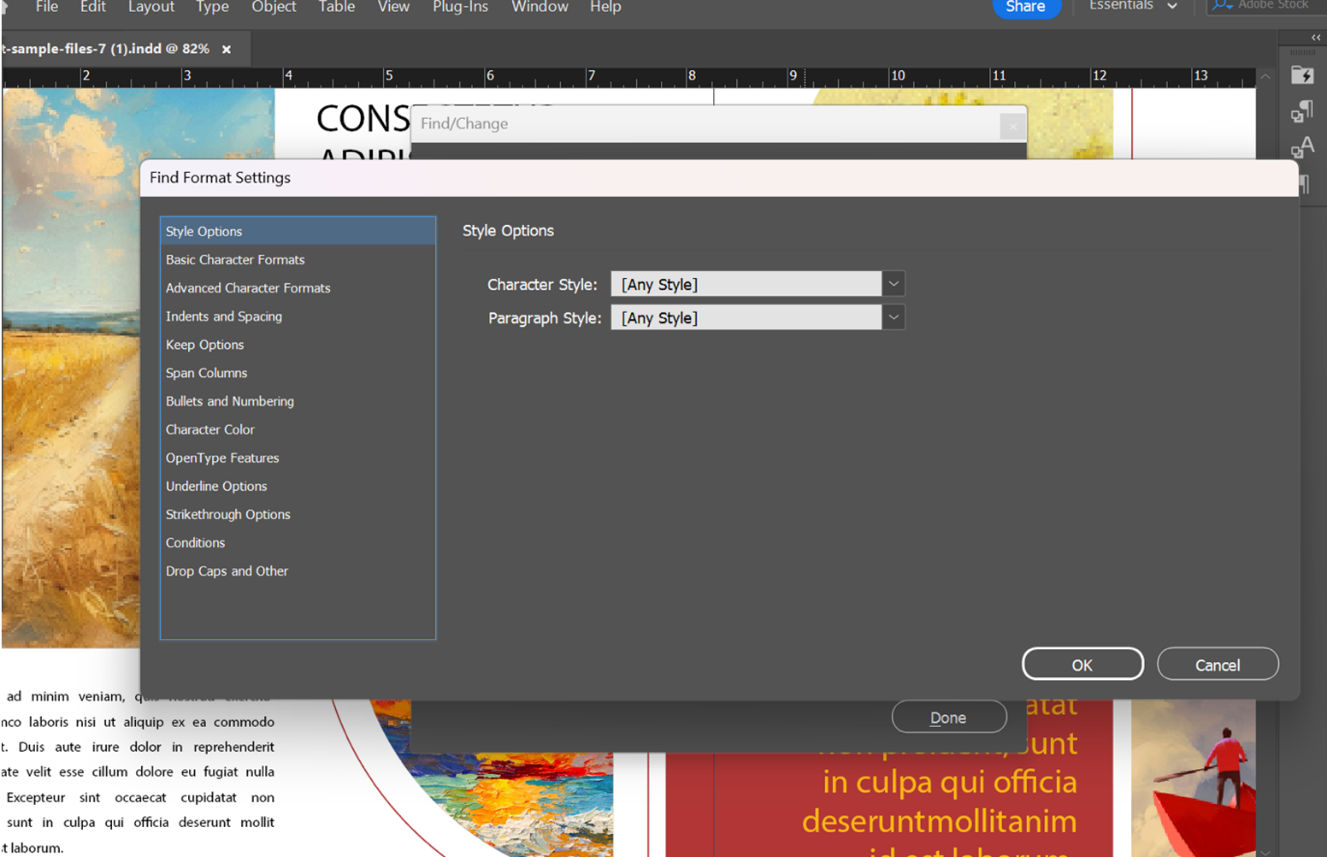This screenshot has height=857, width=1327.
Task: Select Span Columns category
Action: click(298, 373)
